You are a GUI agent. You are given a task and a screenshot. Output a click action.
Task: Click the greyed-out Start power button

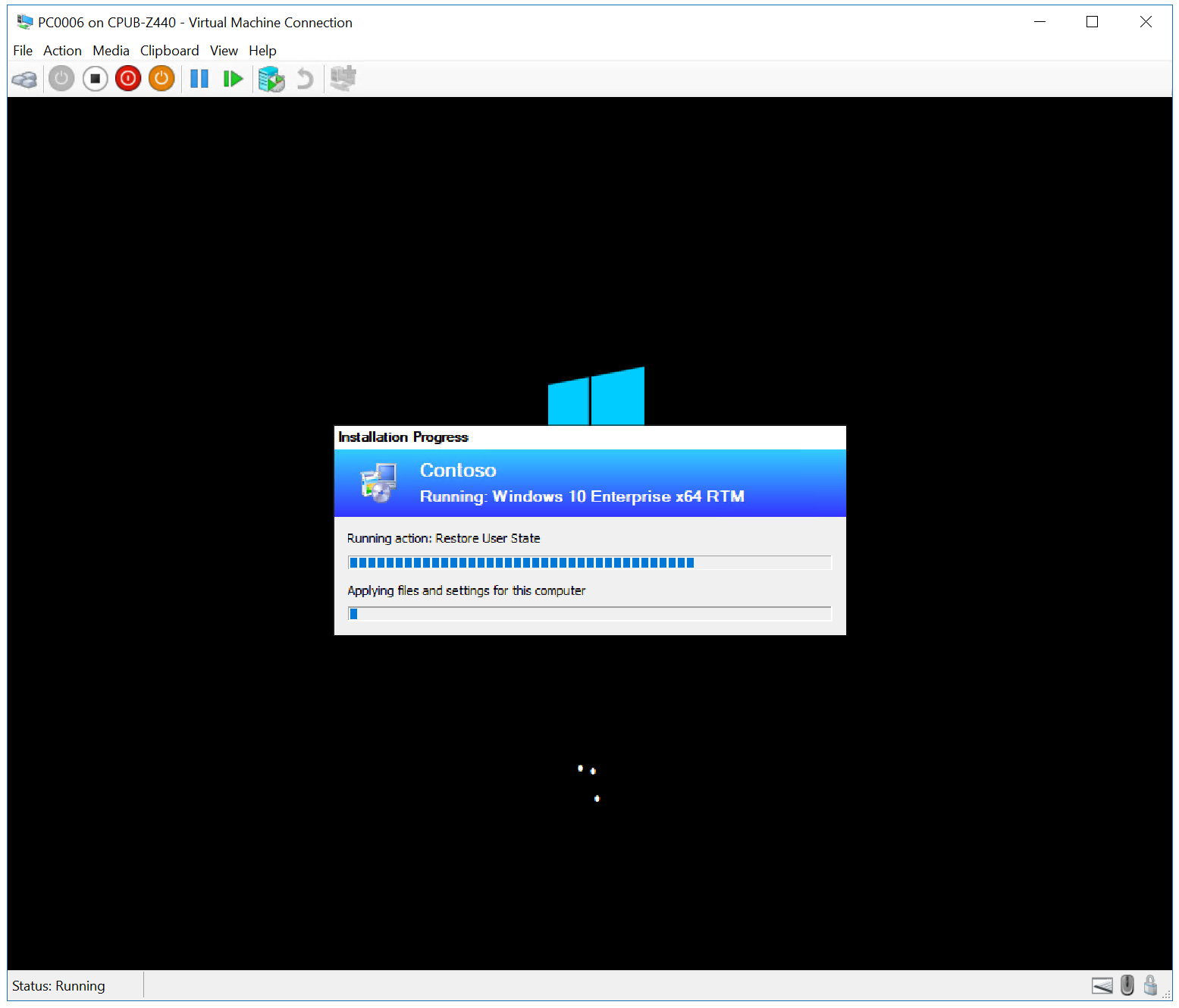click(x=61, y=79)
